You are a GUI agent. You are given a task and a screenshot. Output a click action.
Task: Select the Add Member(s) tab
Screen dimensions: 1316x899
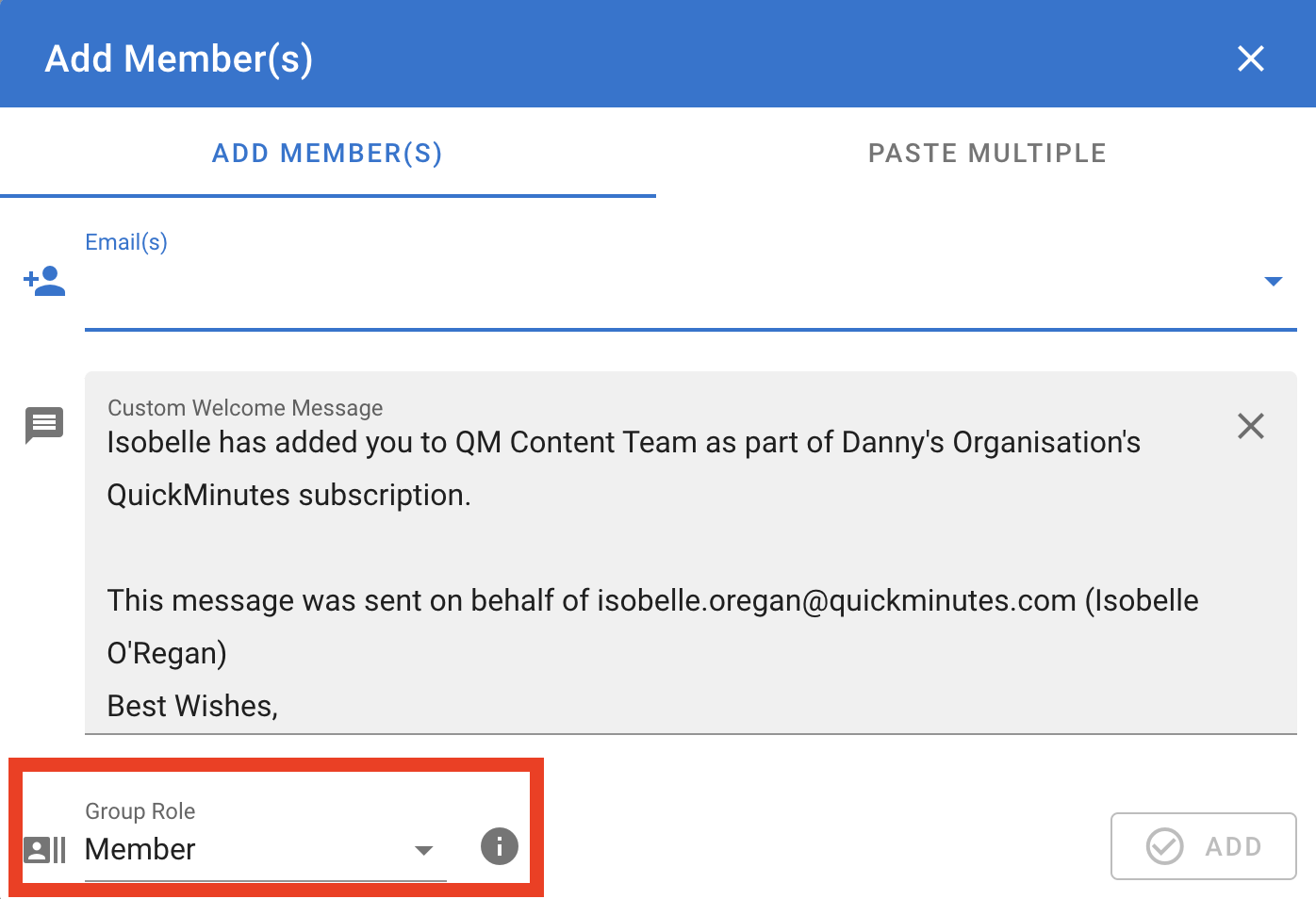tap(327, 153)
